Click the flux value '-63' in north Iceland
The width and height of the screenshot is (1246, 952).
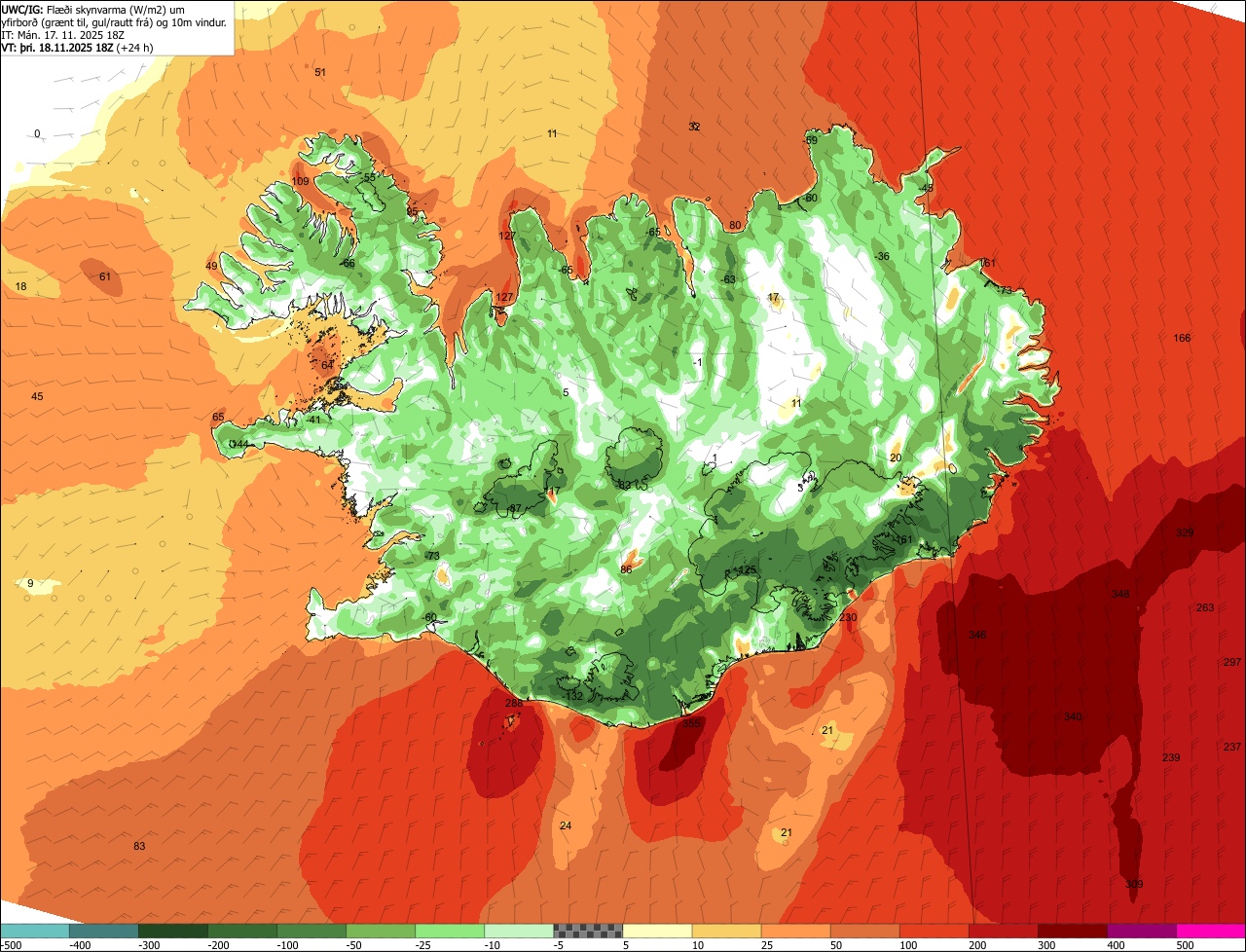pyautogui.click(x=728, y=279)
